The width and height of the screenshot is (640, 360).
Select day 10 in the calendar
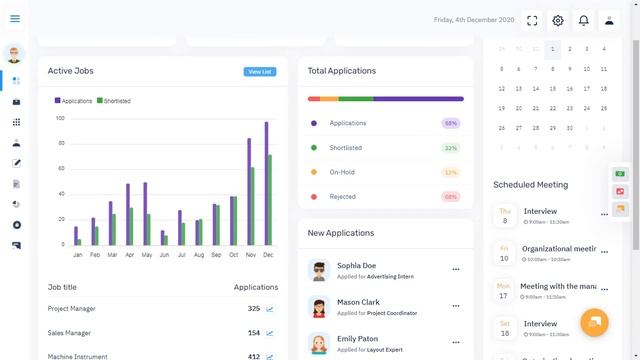587,69
